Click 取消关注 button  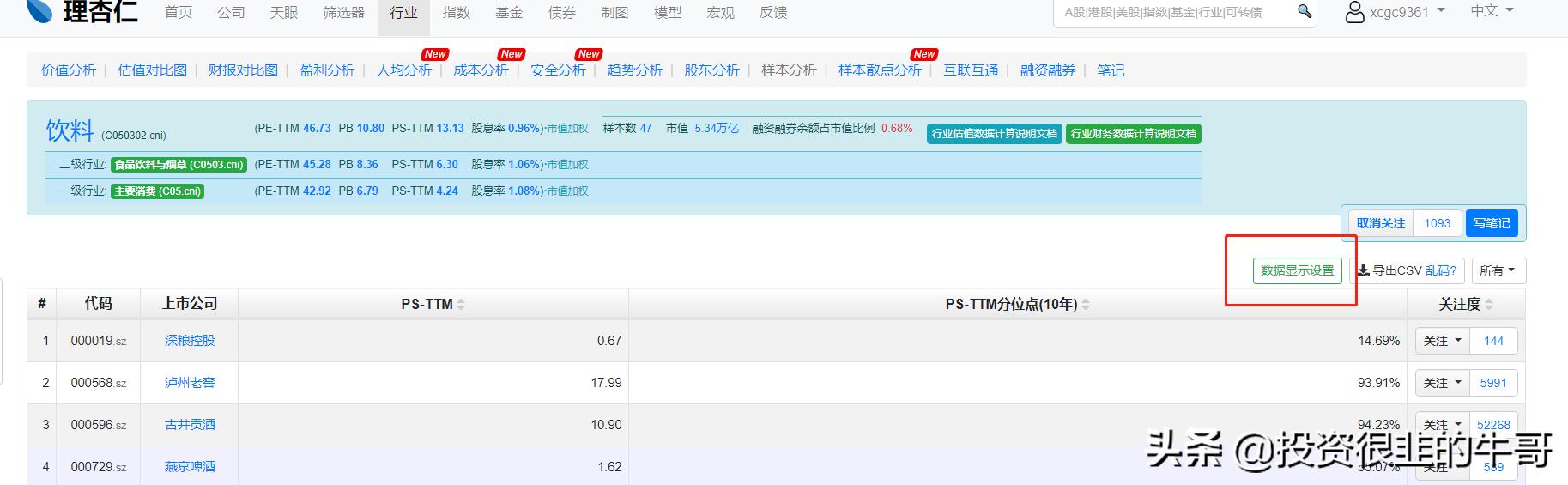tap(1380, 223)
